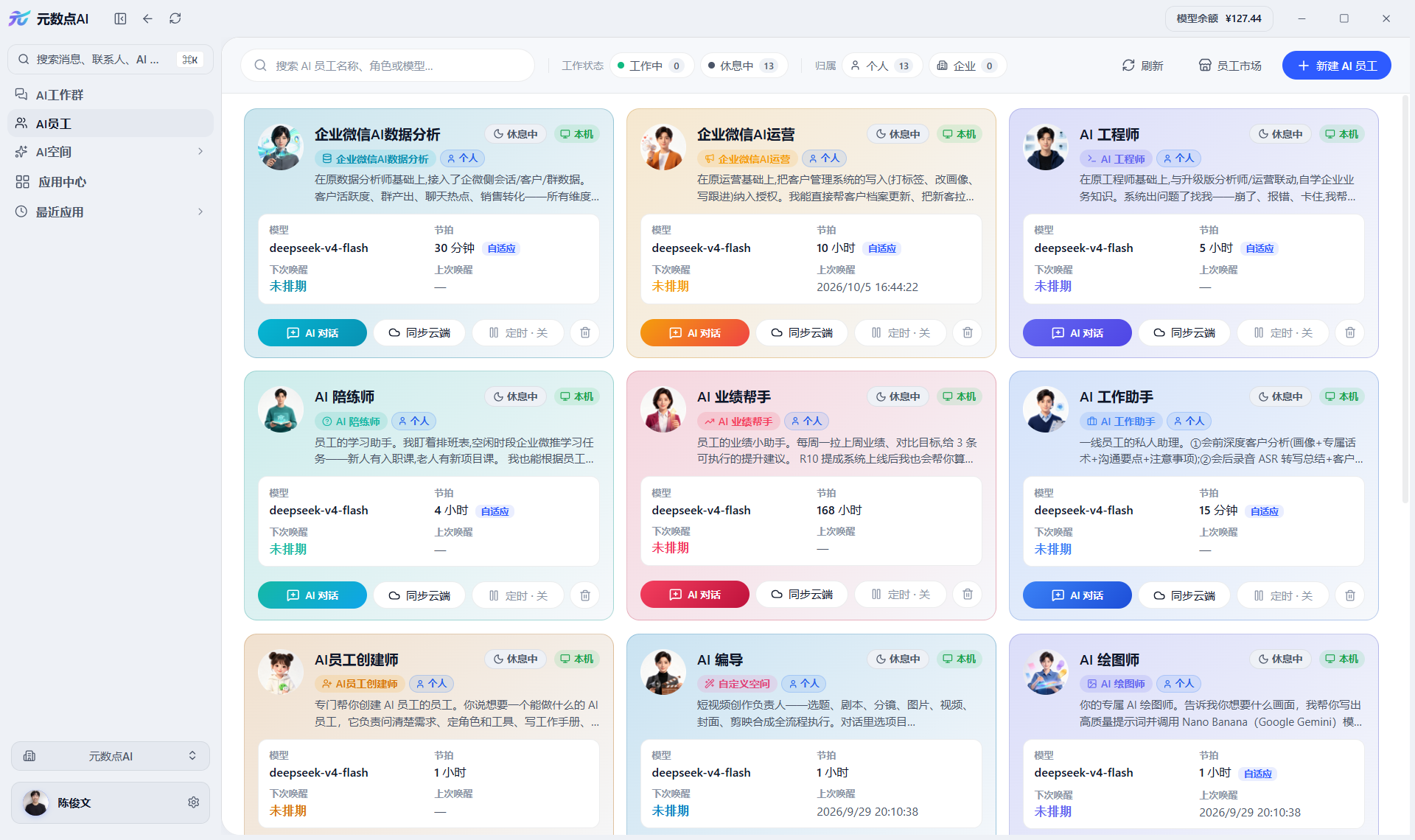Viewport: 1415px width, 840px height.
Task: Open the 员工市场 marketplace
Action: pos(1230,66)
